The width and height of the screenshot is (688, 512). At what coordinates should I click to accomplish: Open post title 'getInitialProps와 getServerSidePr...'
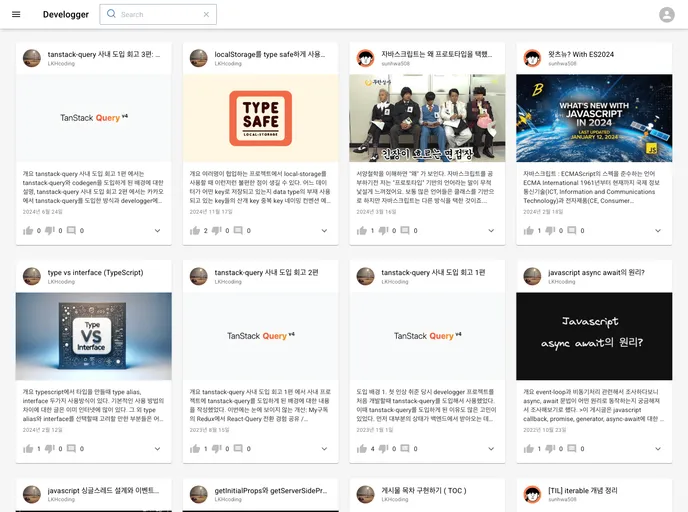[x=271, y=491]
